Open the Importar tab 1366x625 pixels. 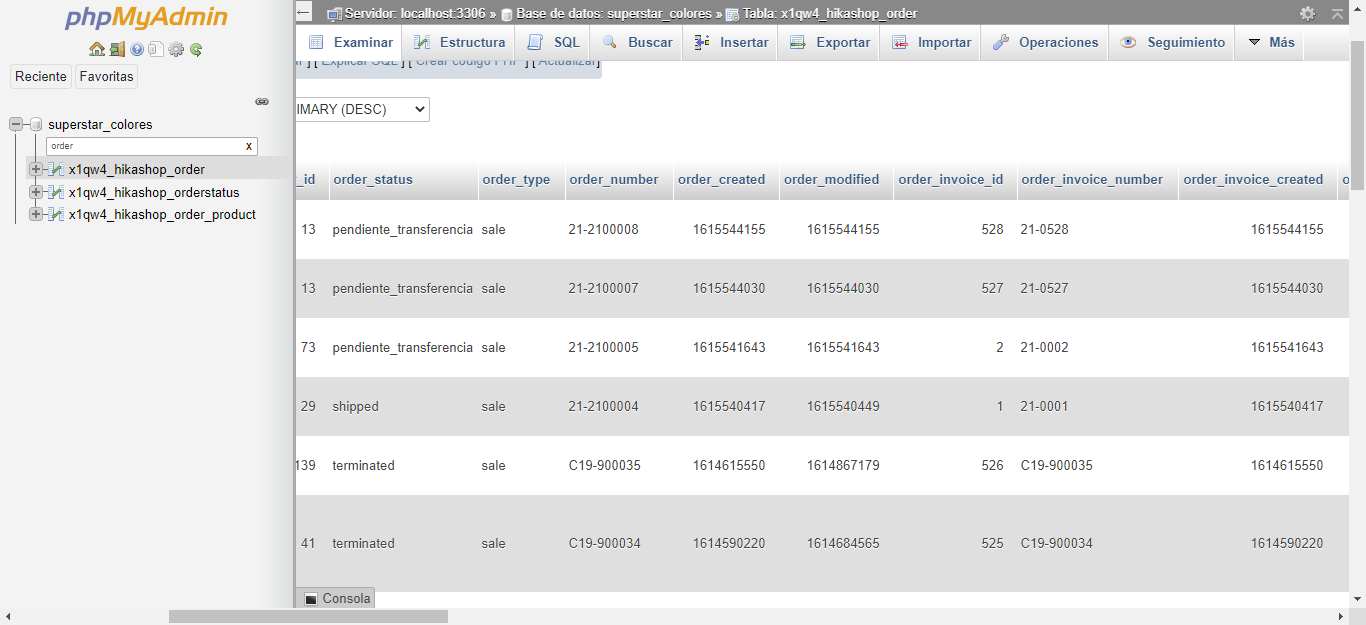931,42
